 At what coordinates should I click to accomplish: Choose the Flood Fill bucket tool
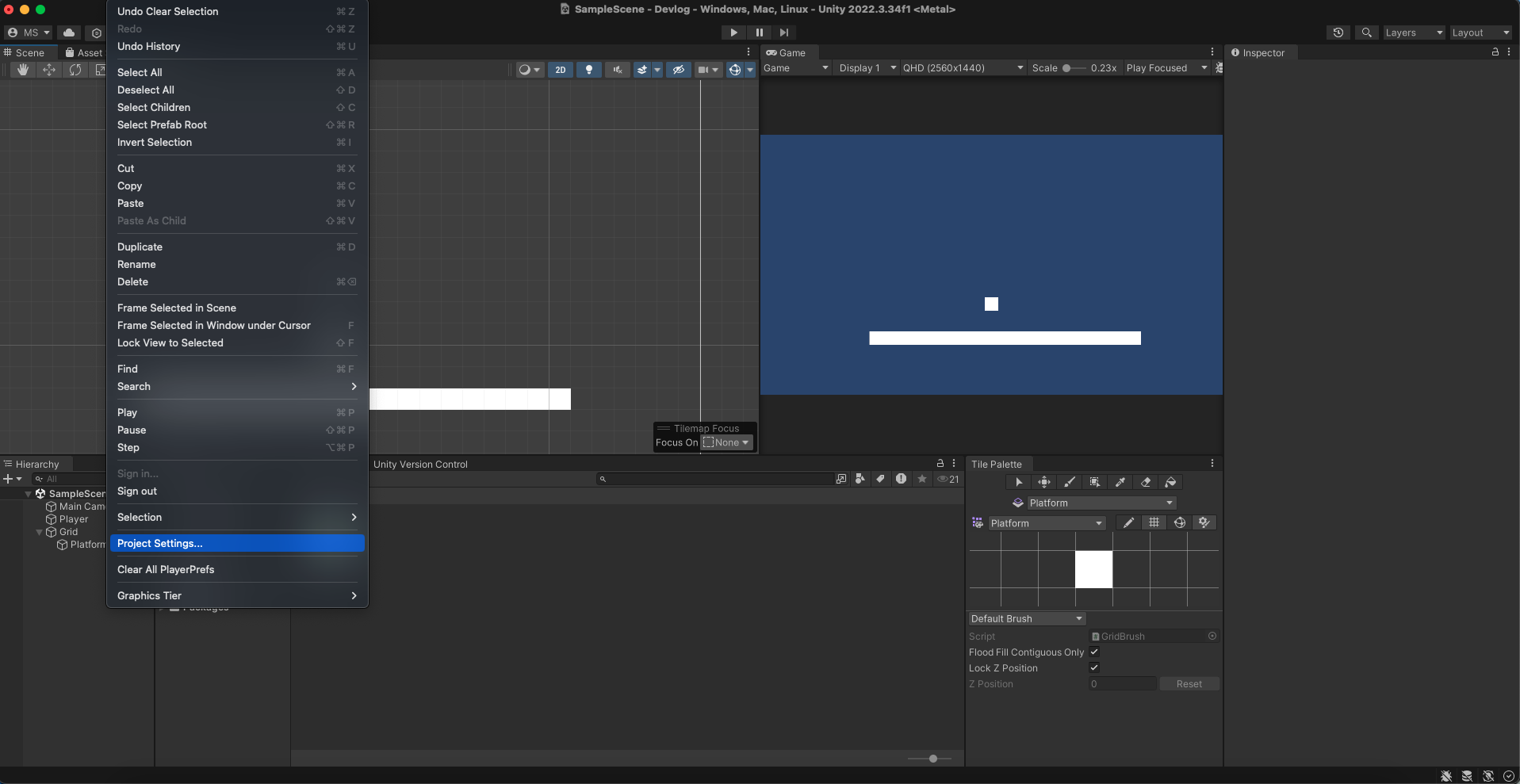pyautogui.click(x=1171, y=482)
